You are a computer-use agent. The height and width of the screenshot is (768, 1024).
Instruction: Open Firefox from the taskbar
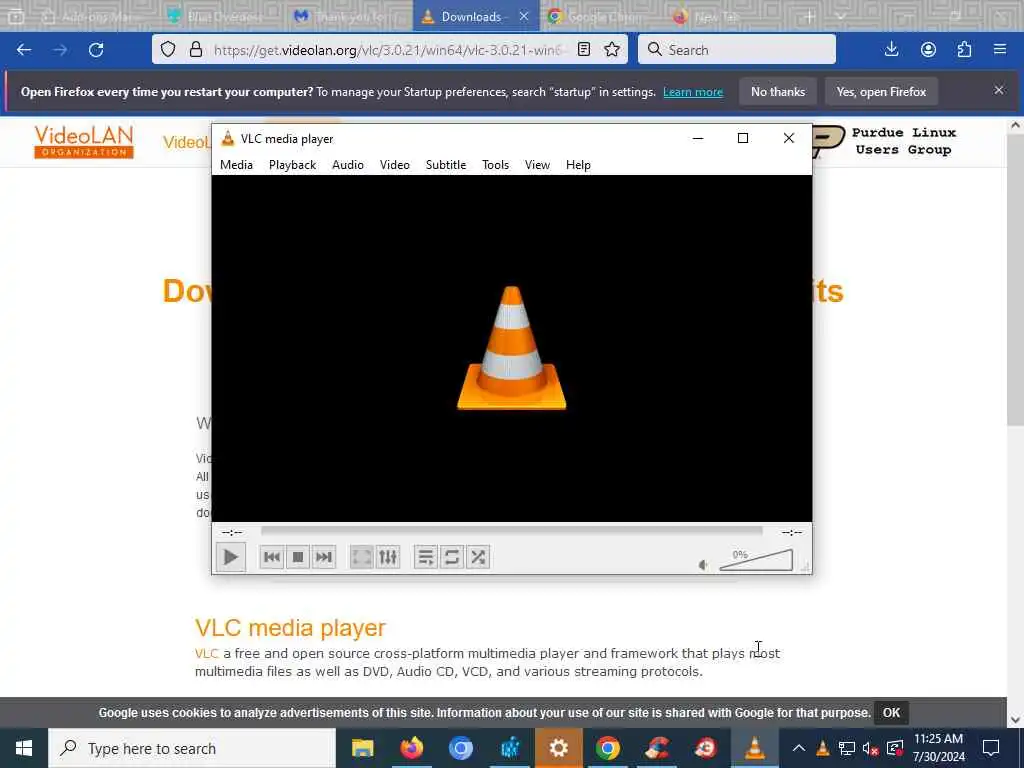411,748
